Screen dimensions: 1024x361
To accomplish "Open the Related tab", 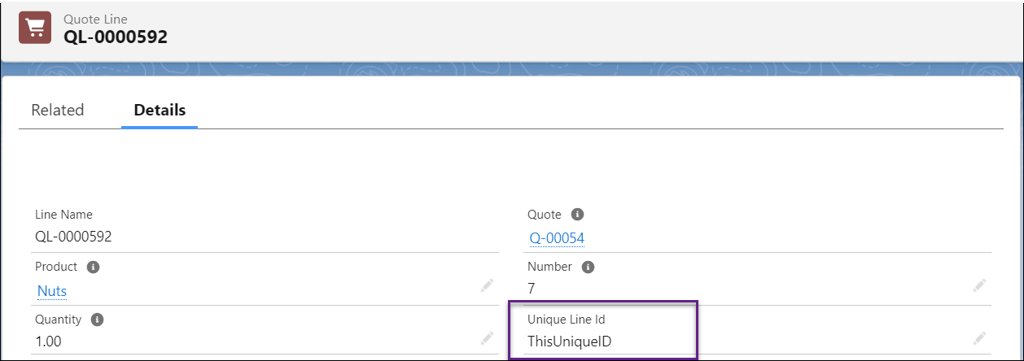I will pos(57,110).
